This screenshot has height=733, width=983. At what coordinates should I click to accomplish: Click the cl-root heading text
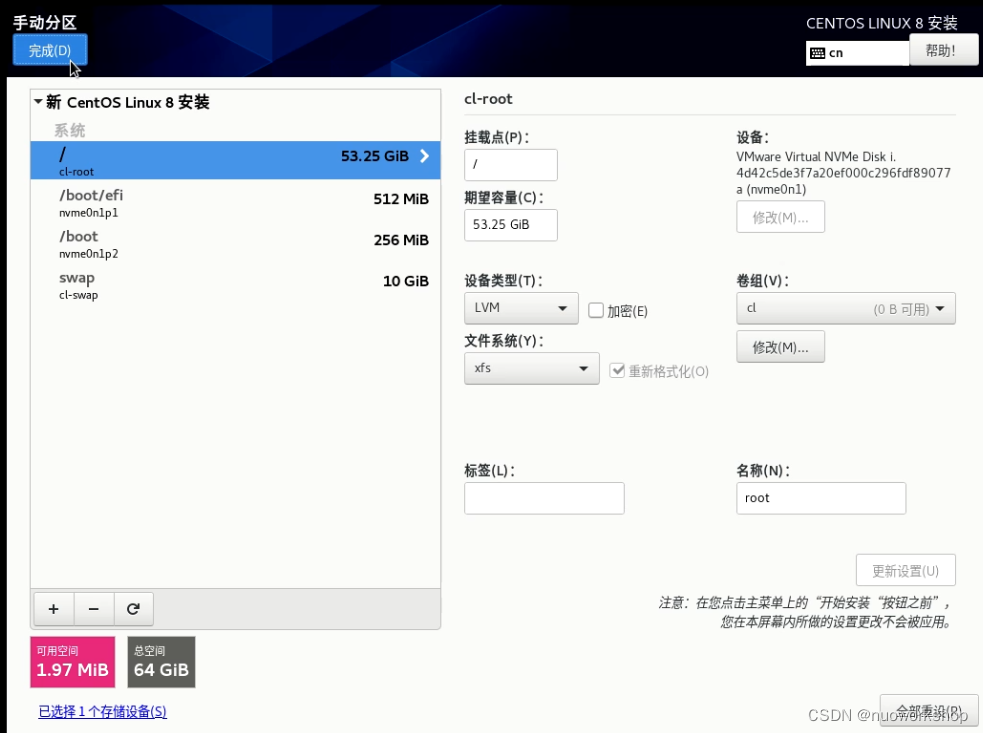(x=488, y=99)
